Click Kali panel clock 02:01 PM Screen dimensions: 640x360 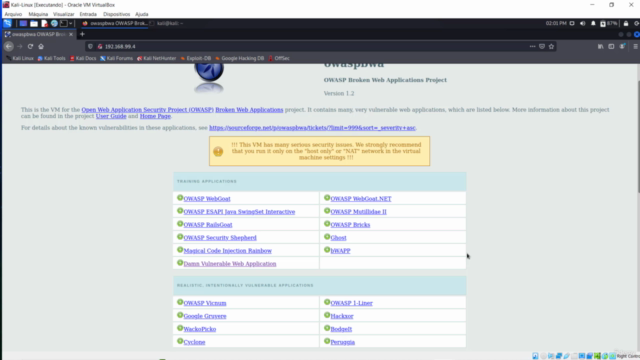pyautogui.click(x=556, y=23)
